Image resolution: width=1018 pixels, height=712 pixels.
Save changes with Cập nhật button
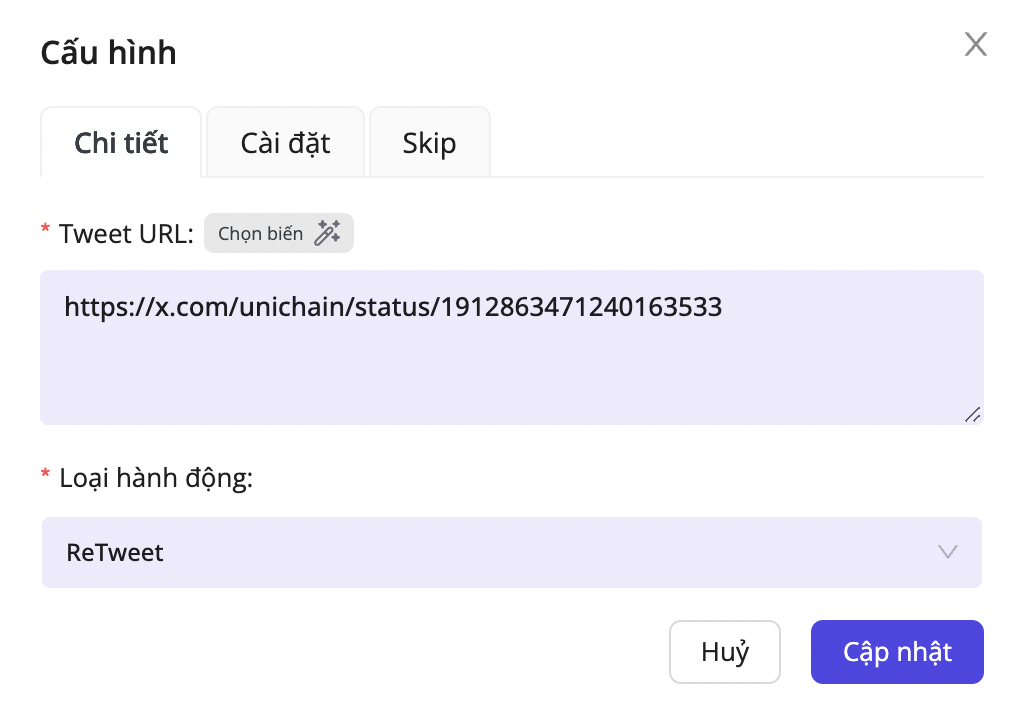(896, 652)
